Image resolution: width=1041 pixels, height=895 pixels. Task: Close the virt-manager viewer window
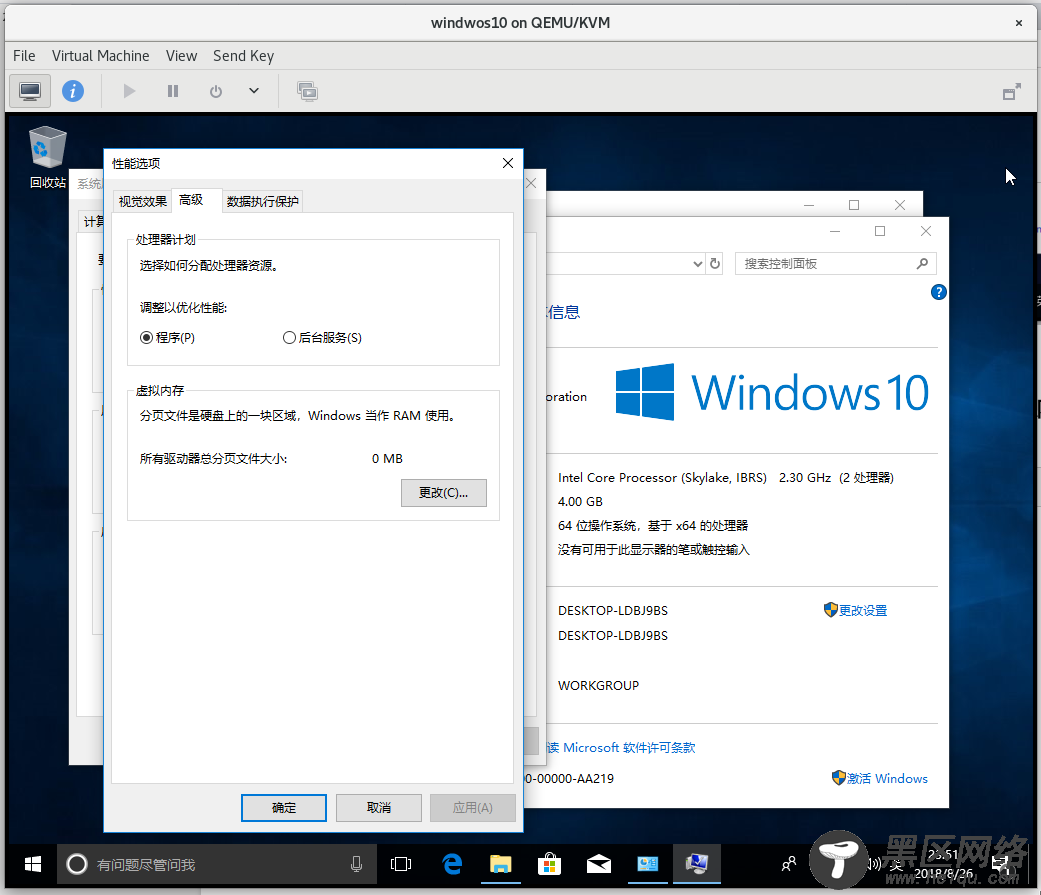[x=1018, y=23]
